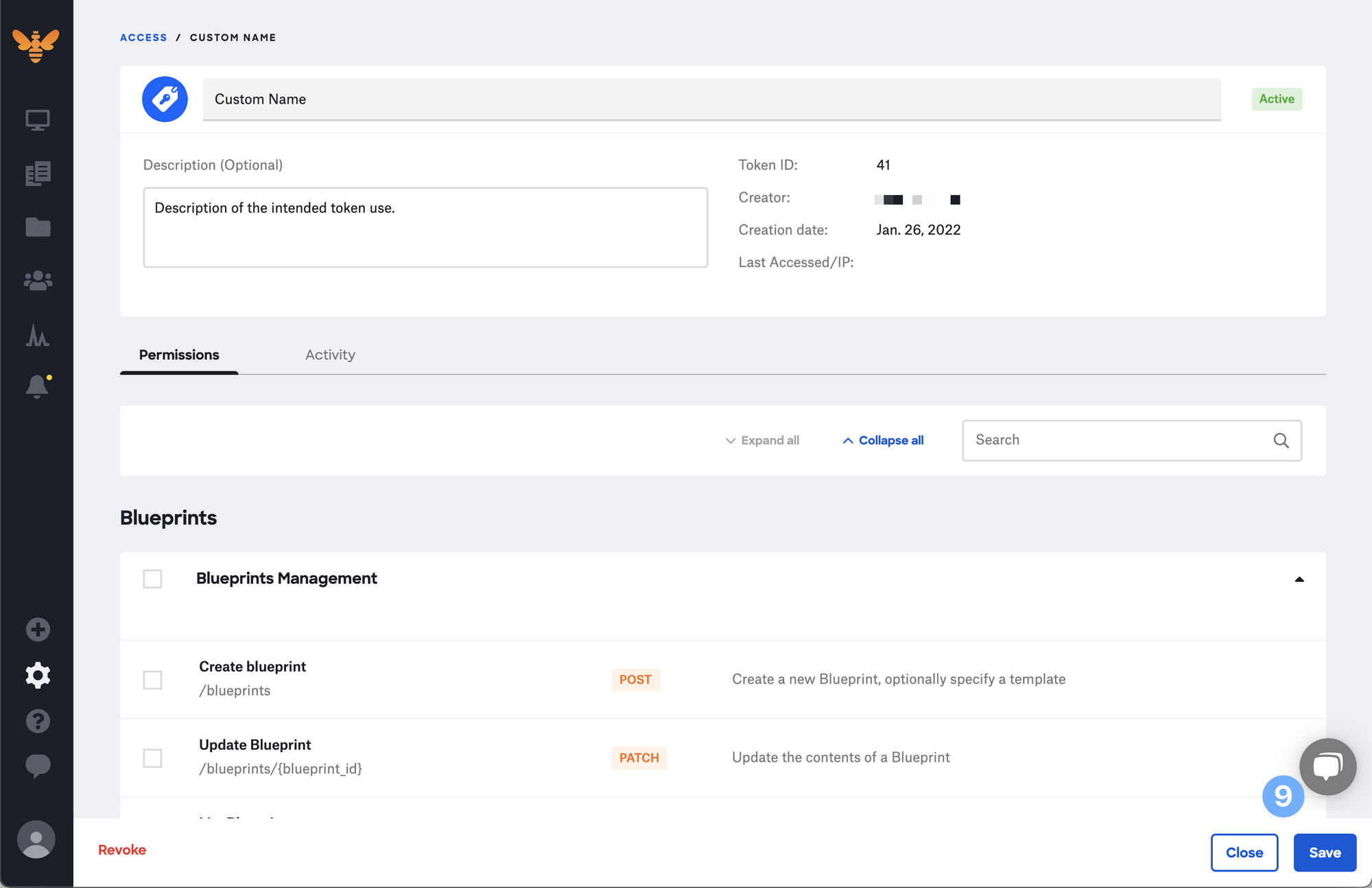Enable the Update Blueprint permission checkbox
The height and width of the screenshot is (888, 1372).
pyautogui.click(x=152, y=758)
